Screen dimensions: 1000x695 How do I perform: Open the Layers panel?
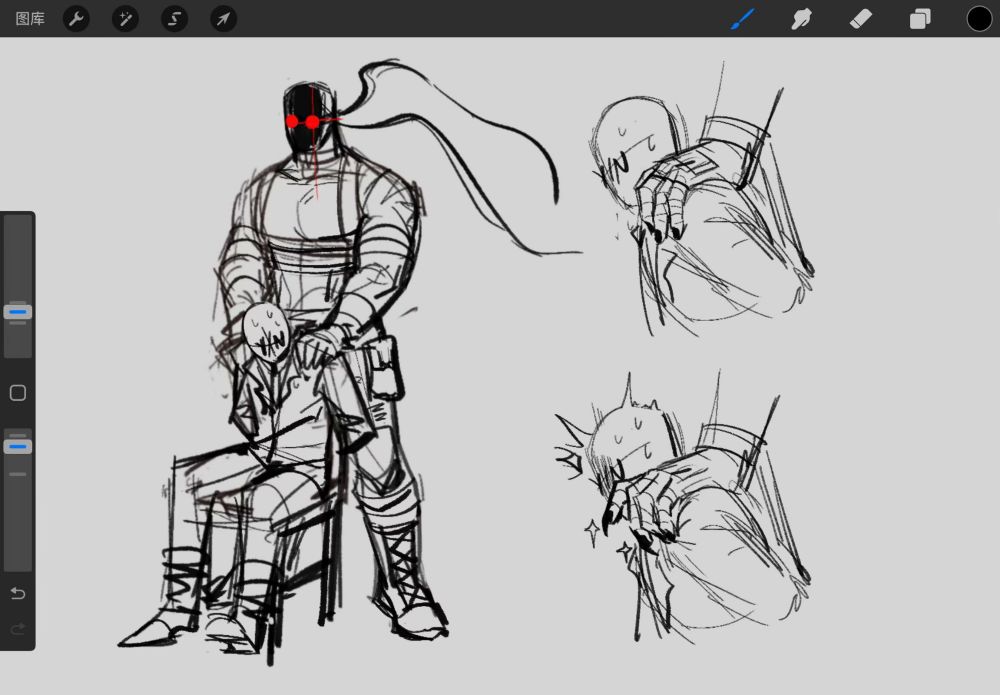point(920,19)
